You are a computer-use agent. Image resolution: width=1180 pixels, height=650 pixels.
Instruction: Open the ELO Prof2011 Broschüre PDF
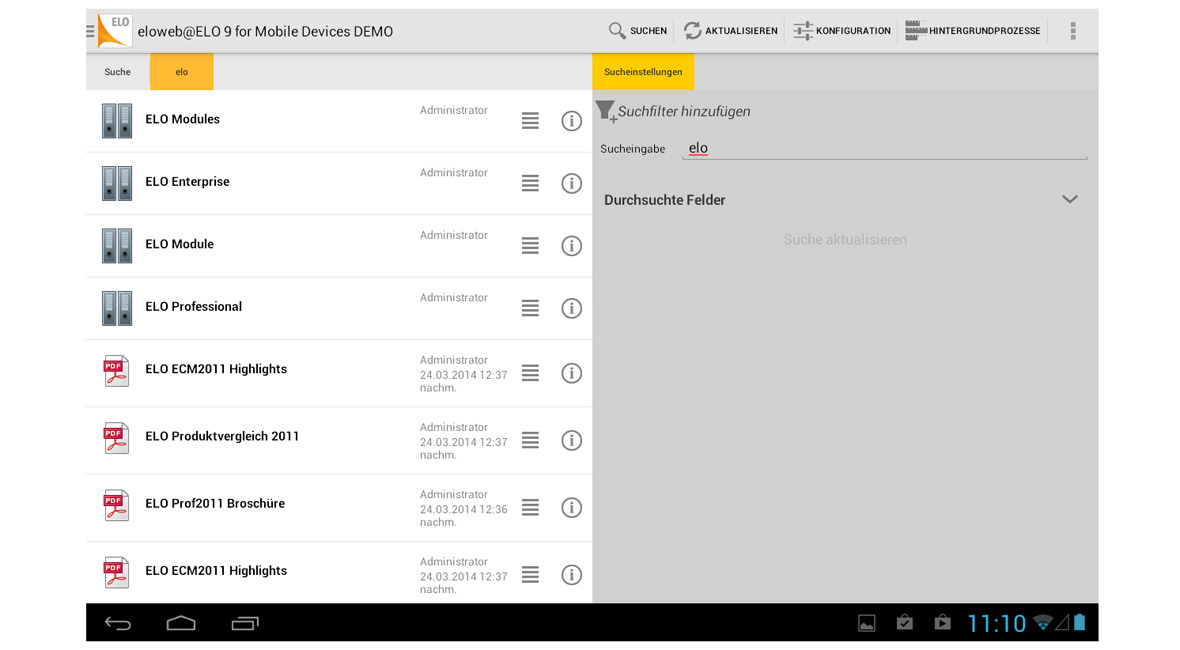pyautogui.click(x=215, y=504)
